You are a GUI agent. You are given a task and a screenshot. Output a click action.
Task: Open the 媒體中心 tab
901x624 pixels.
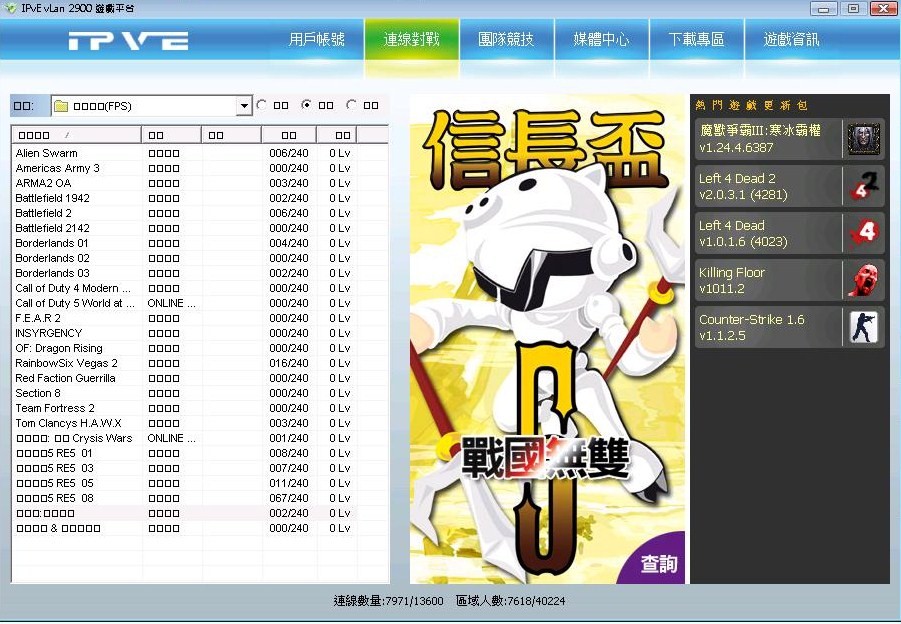602,40
